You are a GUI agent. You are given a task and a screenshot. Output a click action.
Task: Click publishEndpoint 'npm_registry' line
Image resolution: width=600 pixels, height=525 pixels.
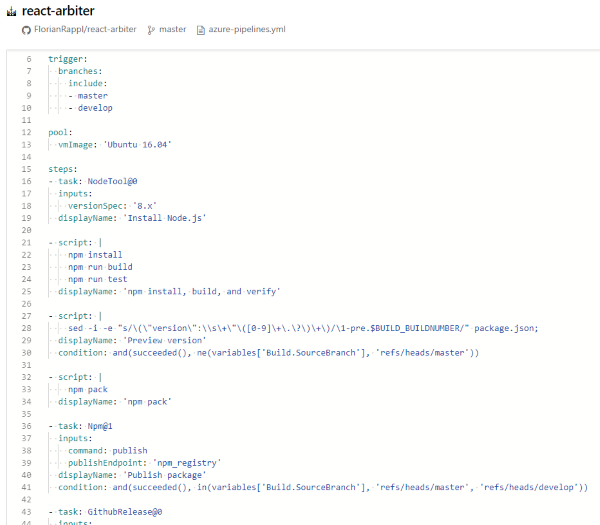(x=144, y=463)
